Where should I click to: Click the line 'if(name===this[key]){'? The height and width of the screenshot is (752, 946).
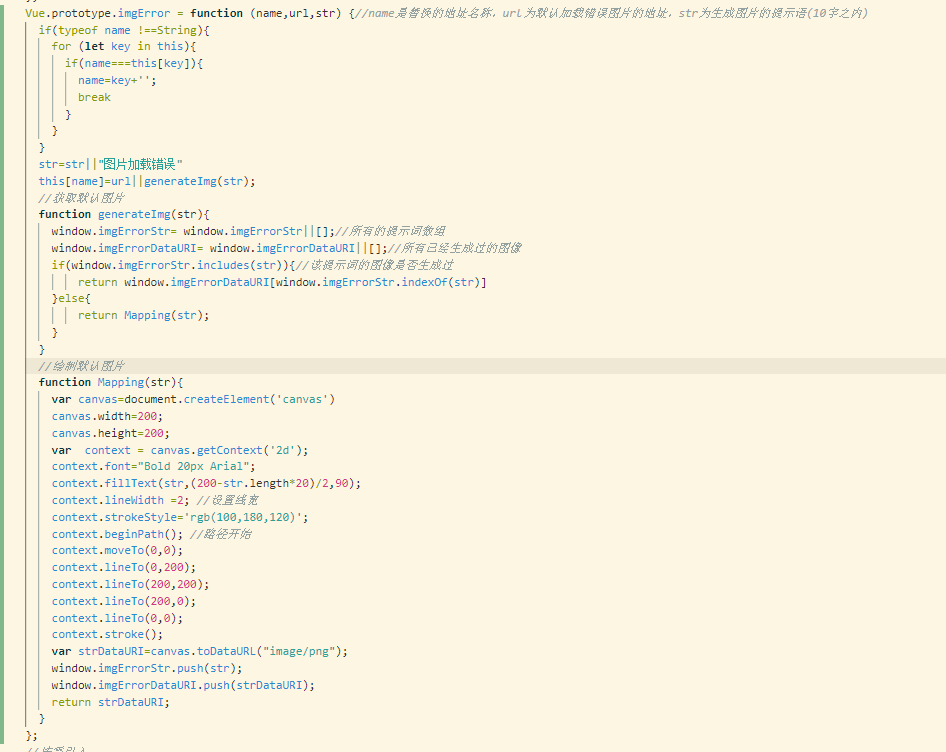[x=134, y=63]
